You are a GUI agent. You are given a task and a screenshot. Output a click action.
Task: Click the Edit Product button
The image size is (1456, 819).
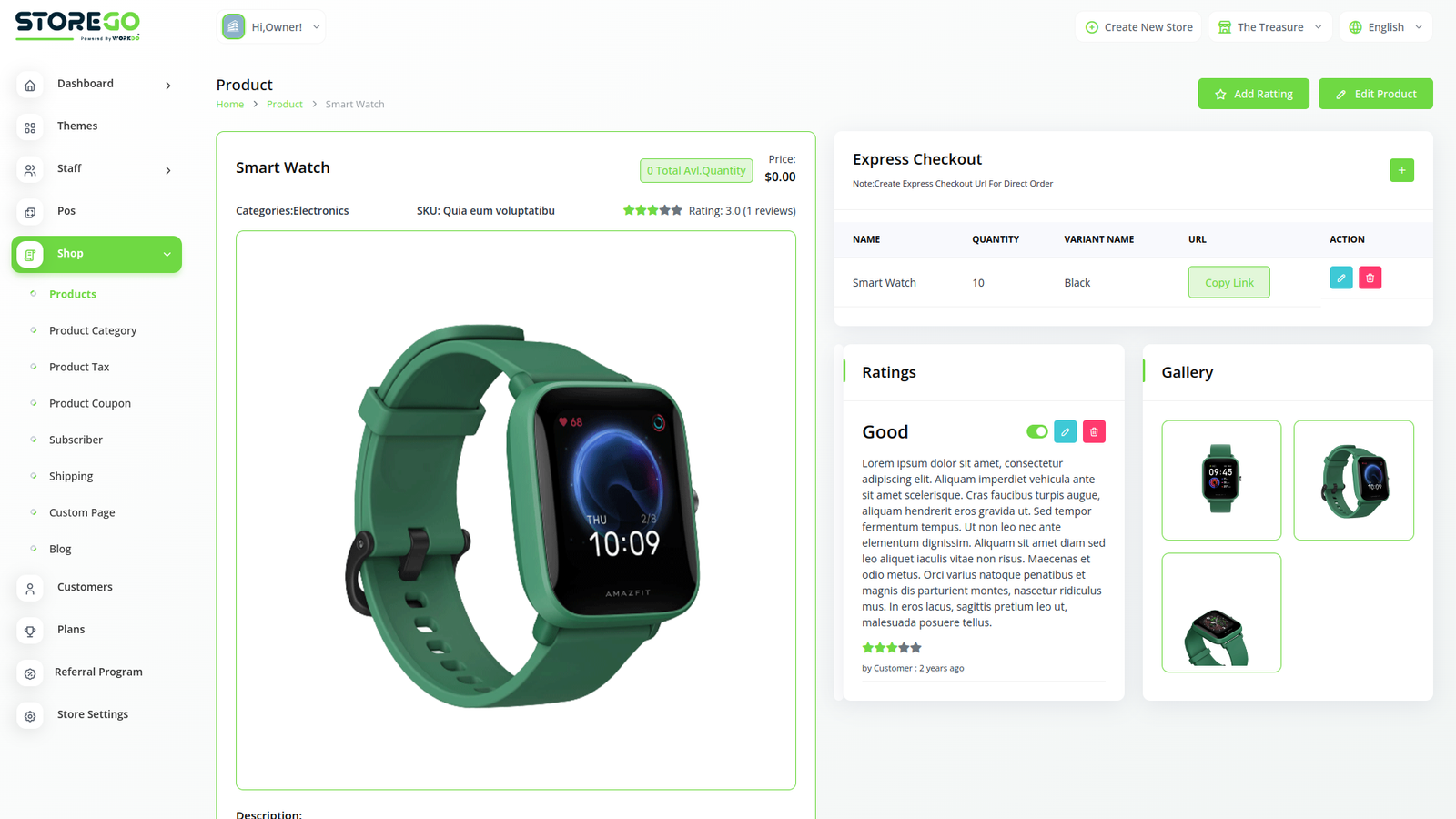(x=1375, y=94)
